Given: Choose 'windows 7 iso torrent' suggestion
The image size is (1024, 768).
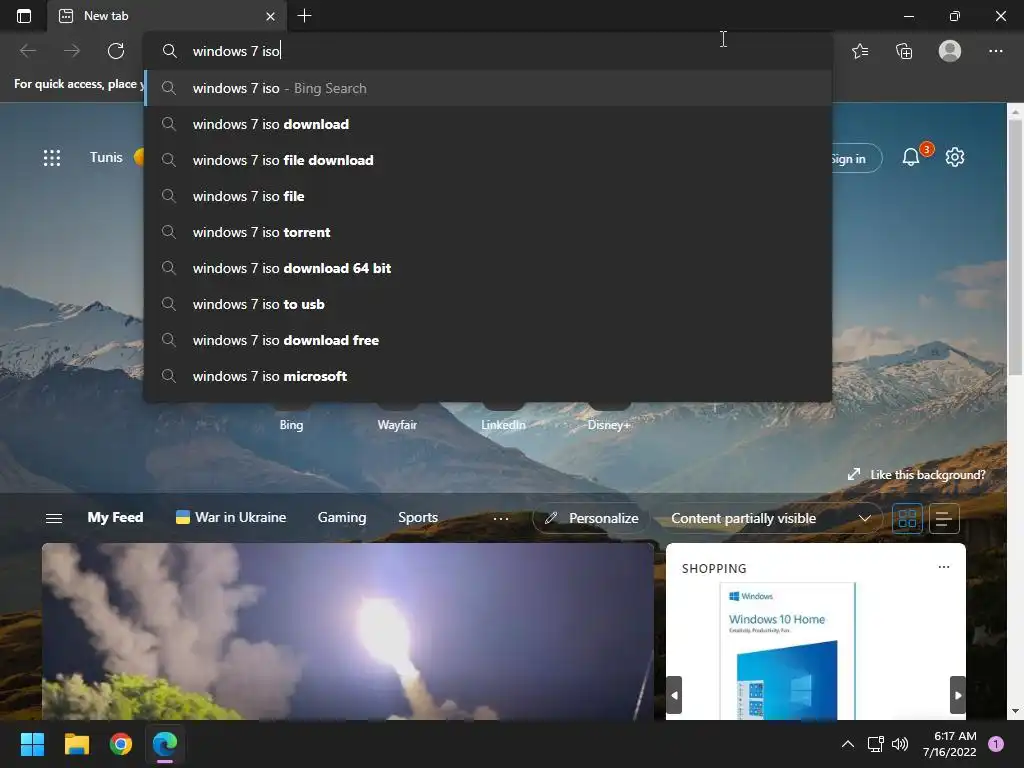Looking at the screenshot, I should [x=488, y=232].
